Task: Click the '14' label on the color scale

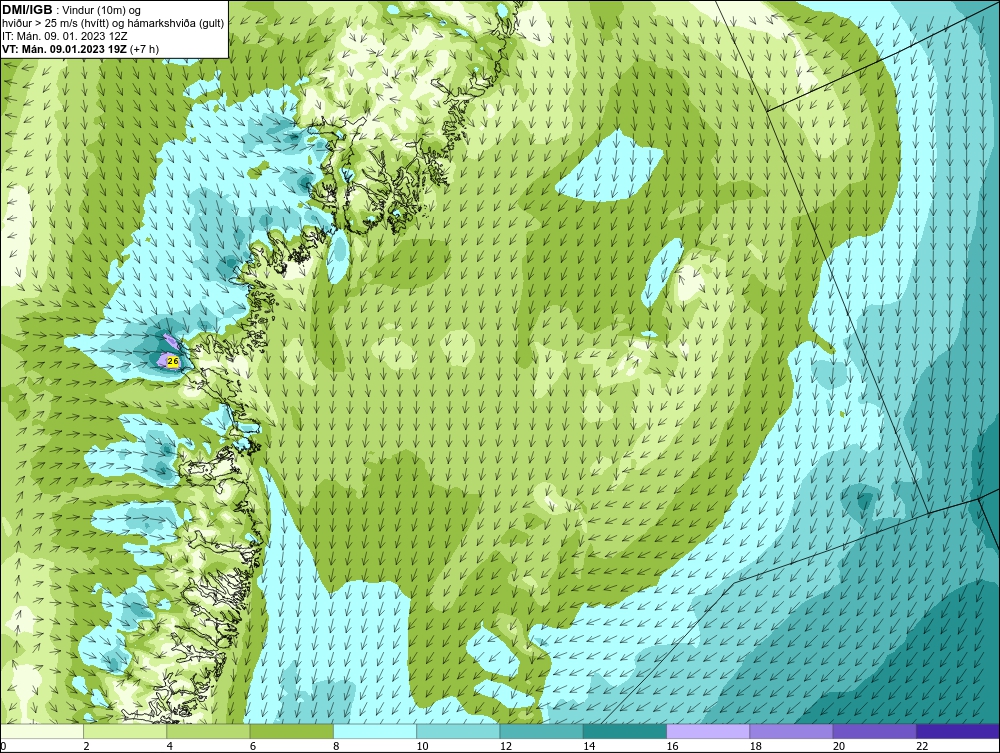Action: pos(589,747)
